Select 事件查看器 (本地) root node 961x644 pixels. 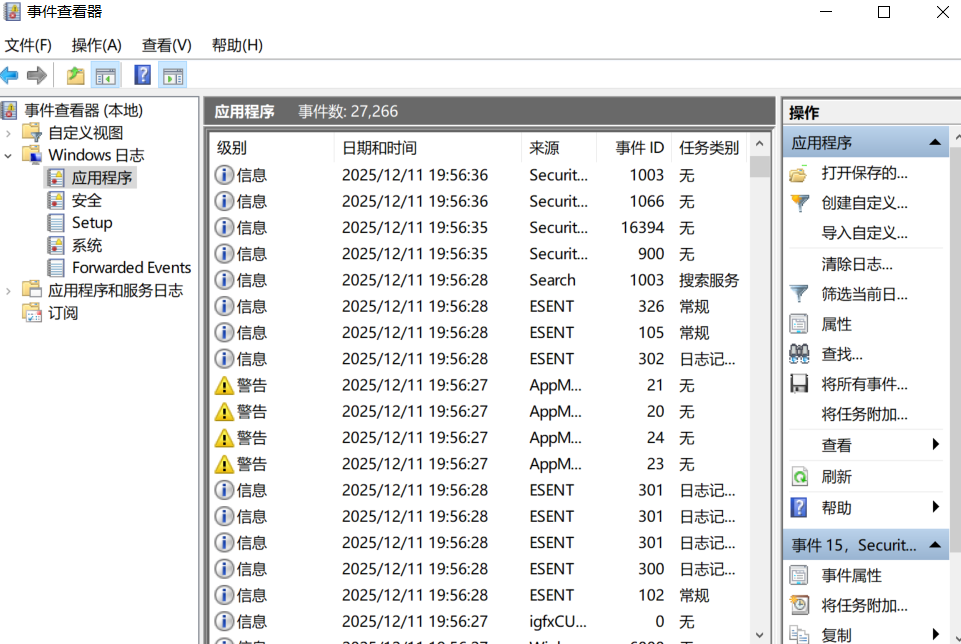83,110
